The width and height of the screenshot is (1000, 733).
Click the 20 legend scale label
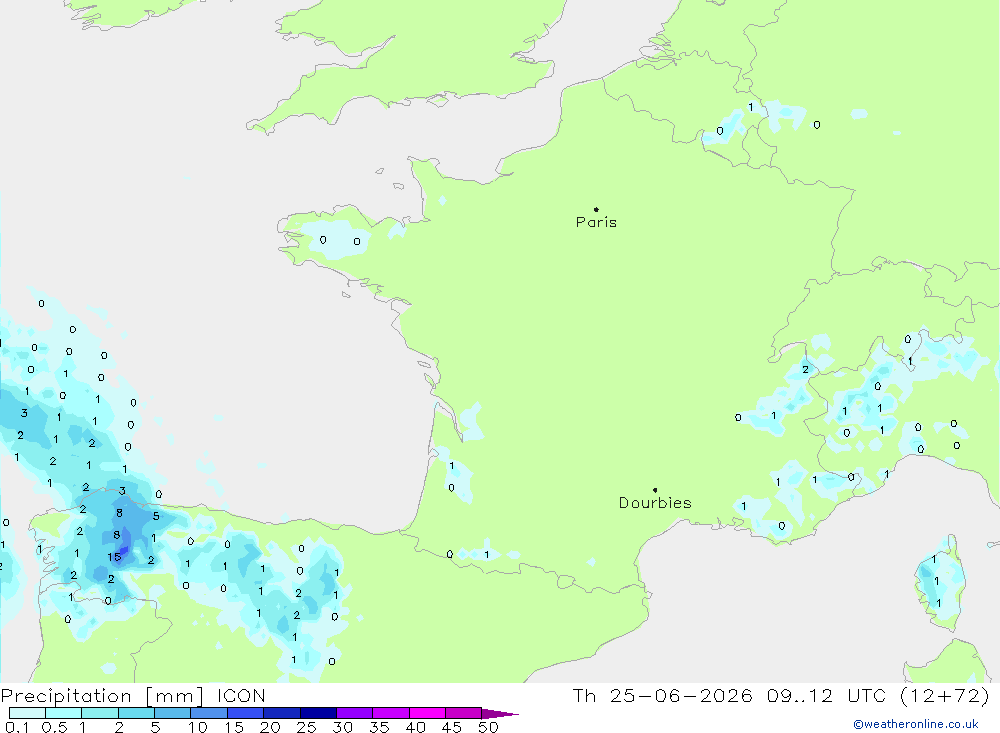tap(270, 727)
